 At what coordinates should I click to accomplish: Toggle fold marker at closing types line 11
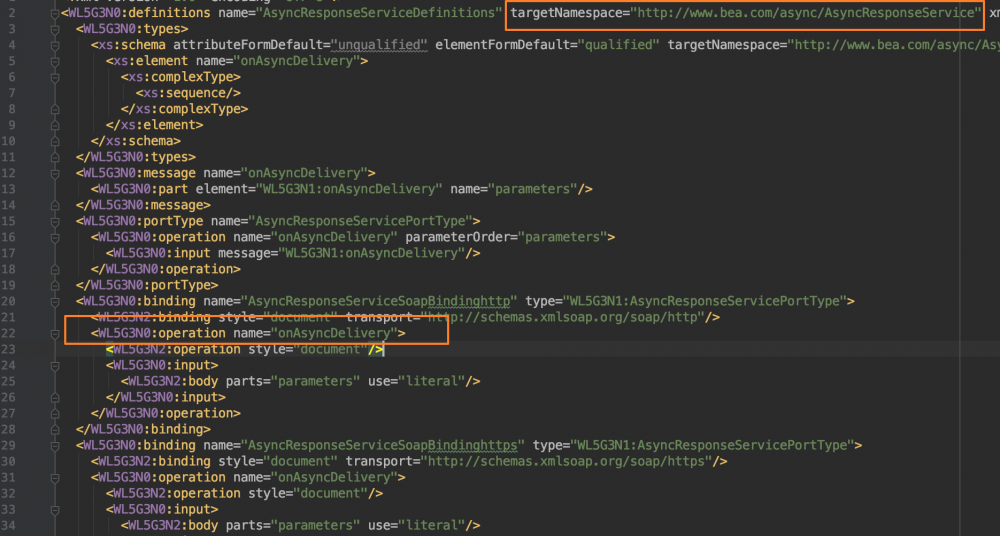(55, 157)
